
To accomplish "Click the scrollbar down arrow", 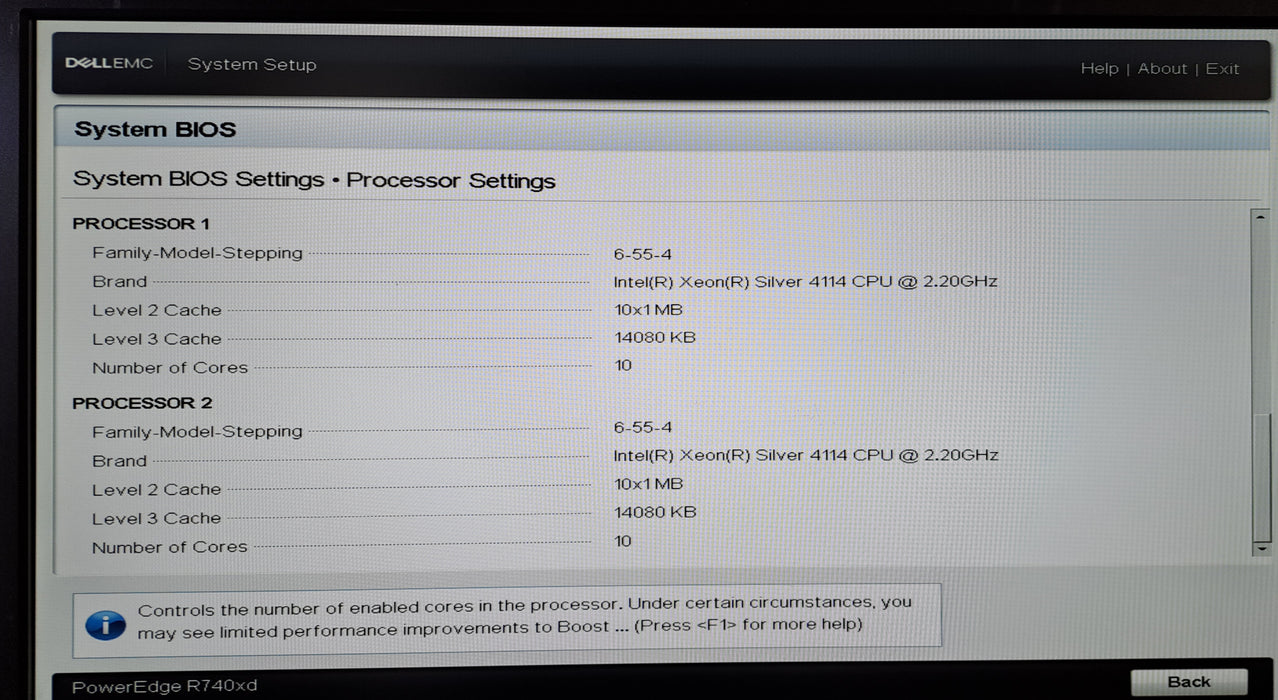I will 1261,548.
